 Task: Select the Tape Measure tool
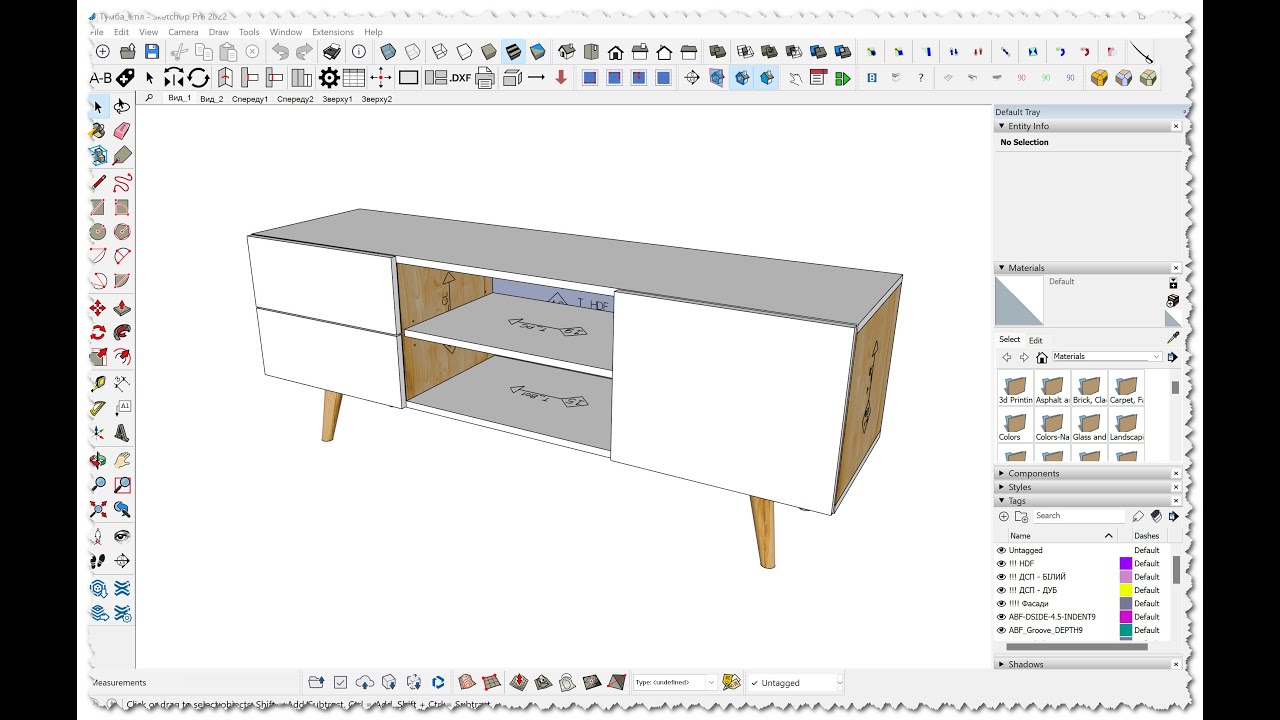coord(98,383)
